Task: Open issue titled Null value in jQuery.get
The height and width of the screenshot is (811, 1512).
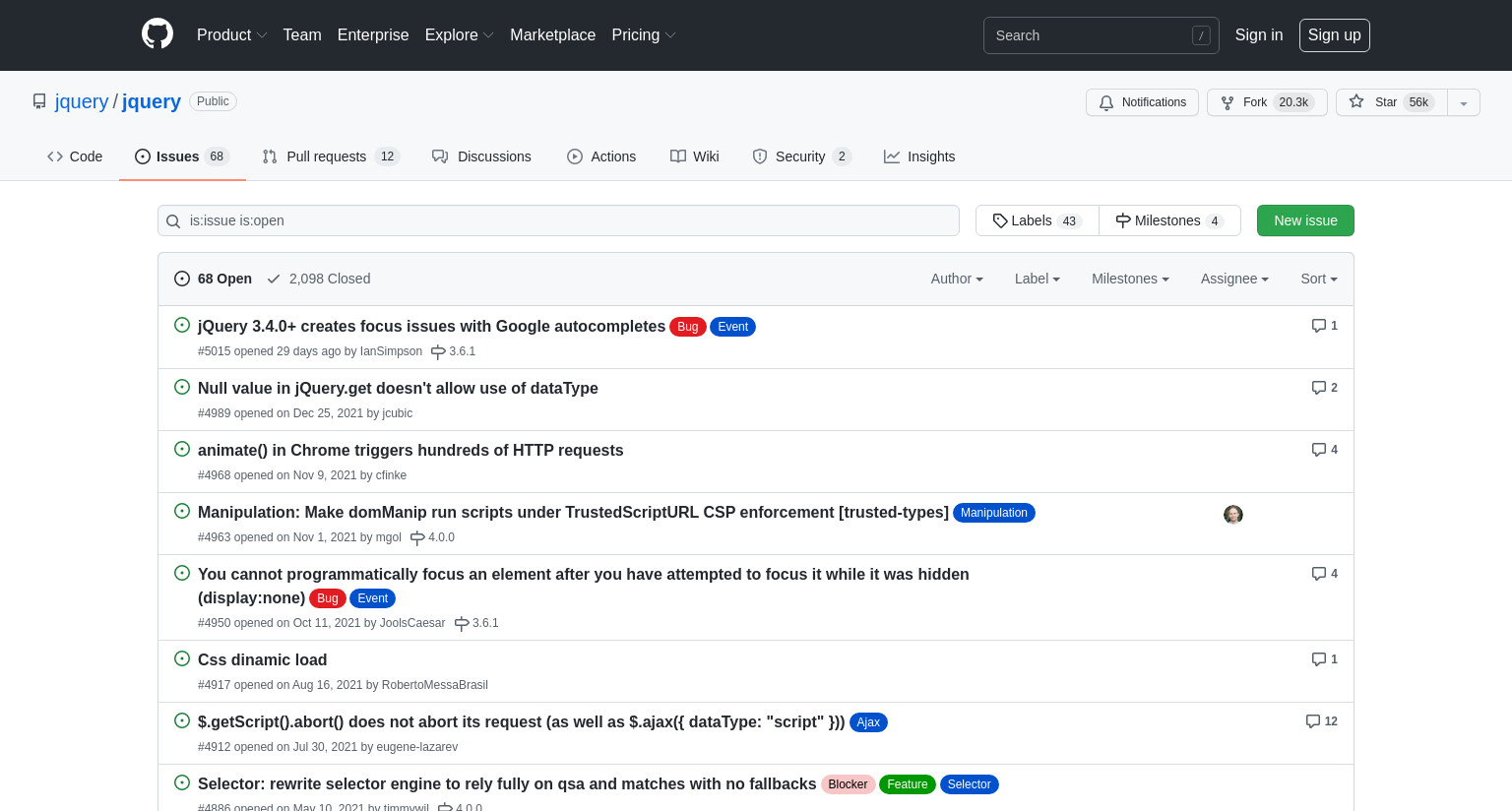Action: (x=398, y=388)
